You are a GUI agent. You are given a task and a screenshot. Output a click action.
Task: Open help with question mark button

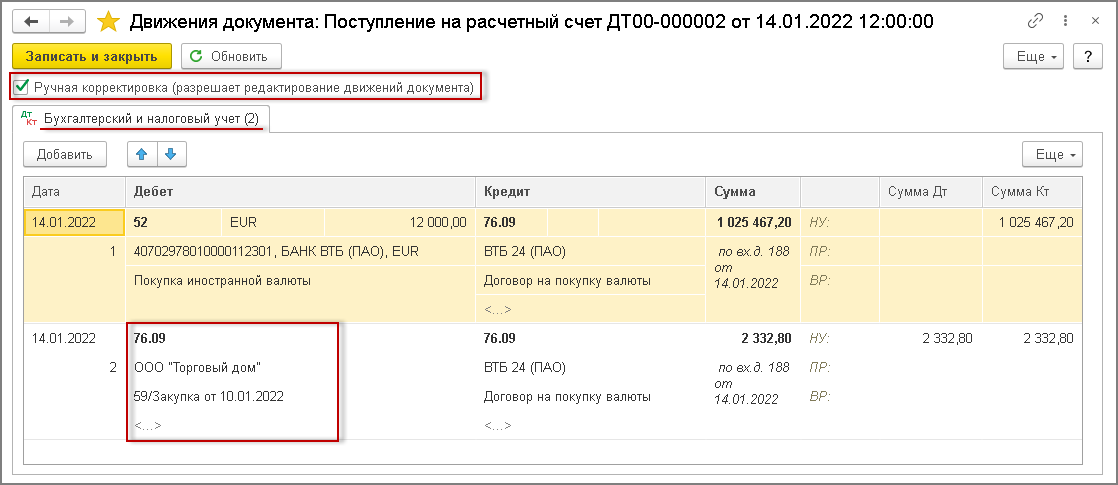click(1086, 57)
